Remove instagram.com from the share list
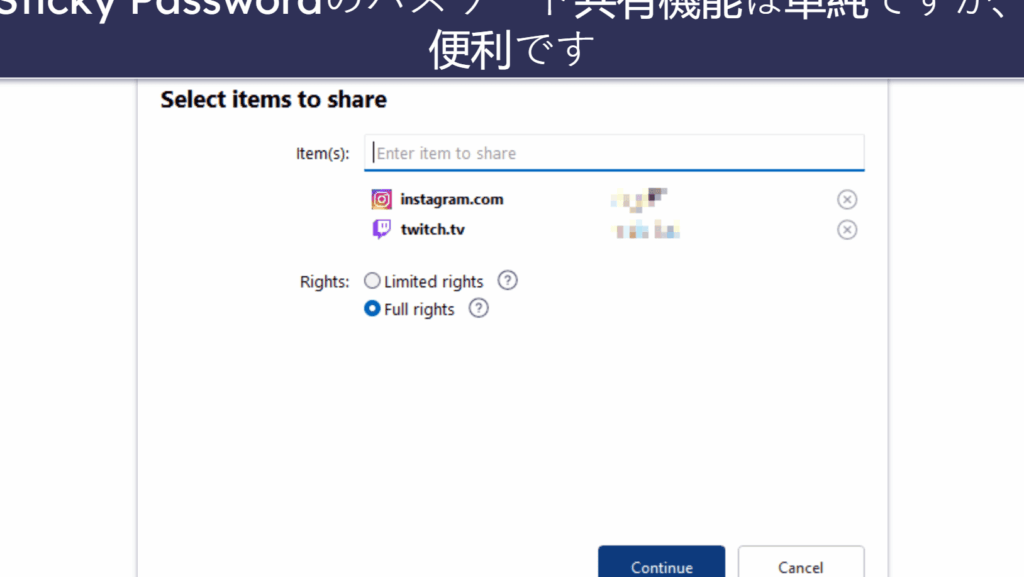 [x=847, y=199]
